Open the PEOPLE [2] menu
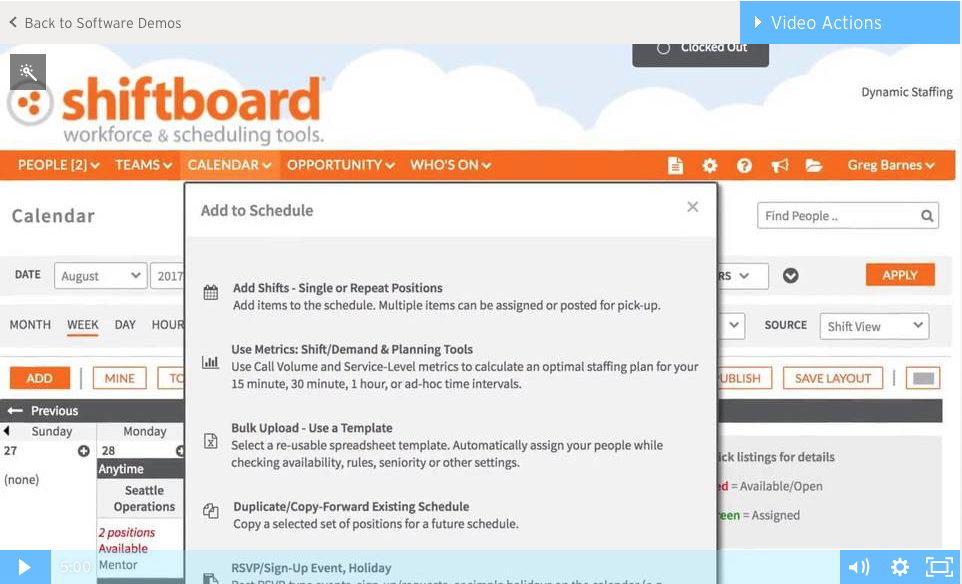This screenshot has width=962, height=584. point(58,165)
